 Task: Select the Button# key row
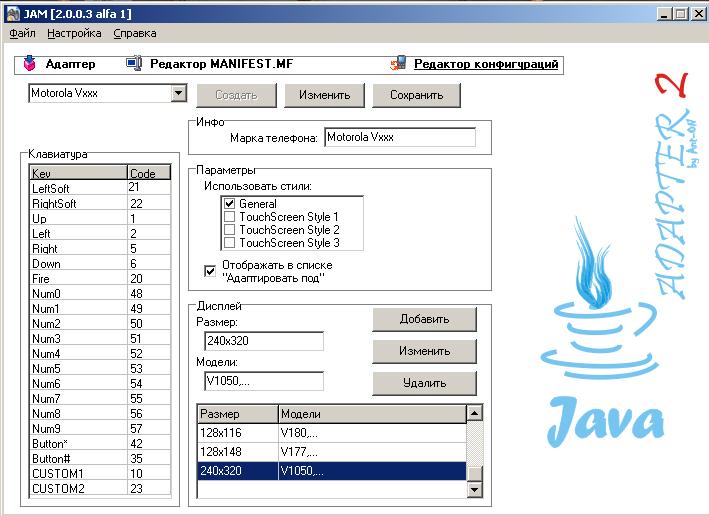tap(100, 458)
